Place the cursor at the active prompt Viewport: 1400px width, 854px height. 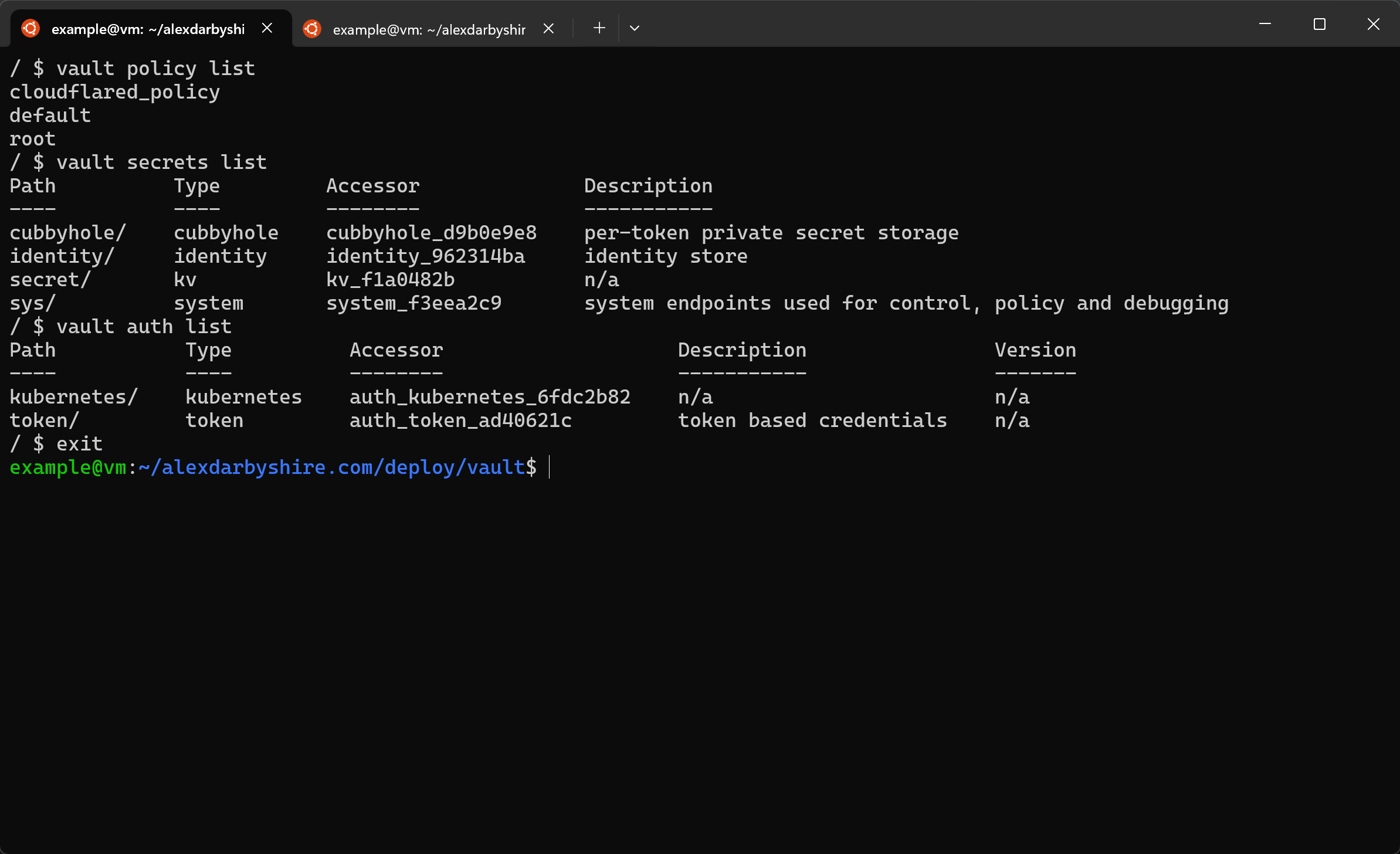(x=550, y=467)
